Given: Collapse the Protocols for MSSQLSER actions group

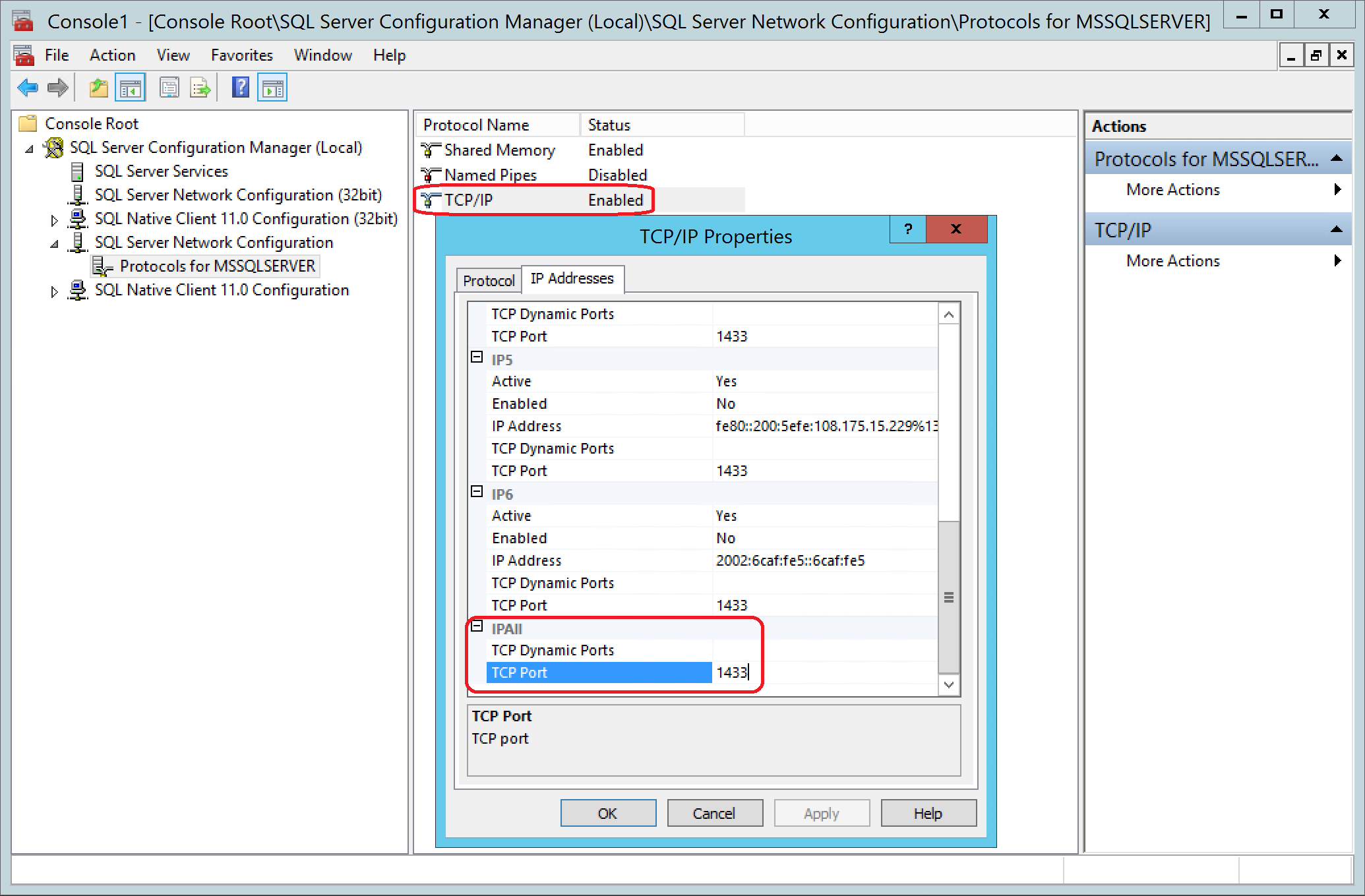Looking at the screenshot, I should click(x=1337, y=158).
